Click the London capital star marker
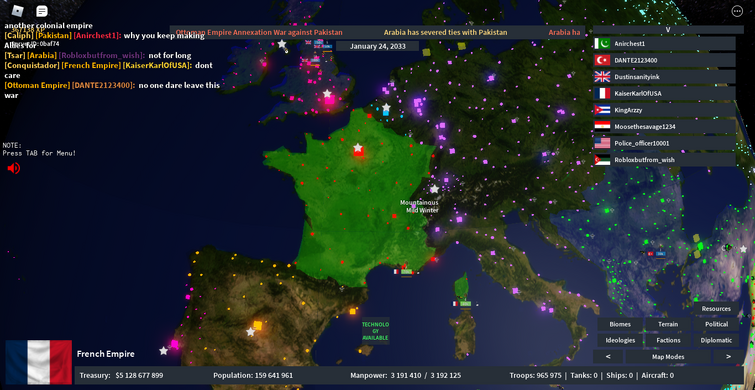This screenshot has height=390, width=755. coord(327,93)
